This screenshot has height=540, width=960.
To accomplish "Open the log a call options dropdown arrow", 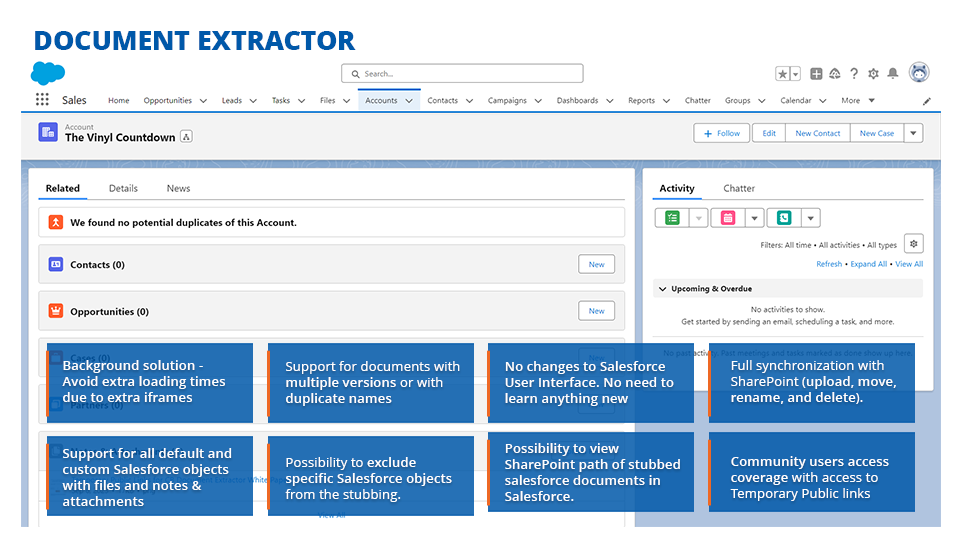I will click(811, 218).
